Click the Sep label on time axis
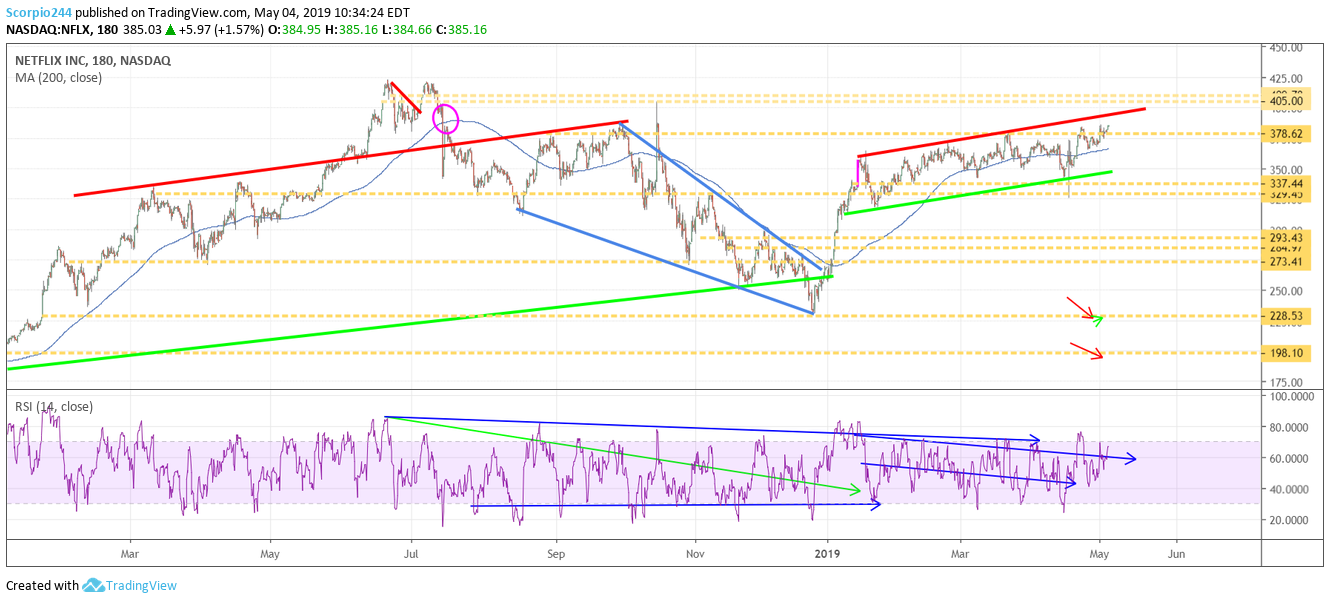This screenshot has height=603, width=1330. [x=556, y=552]
